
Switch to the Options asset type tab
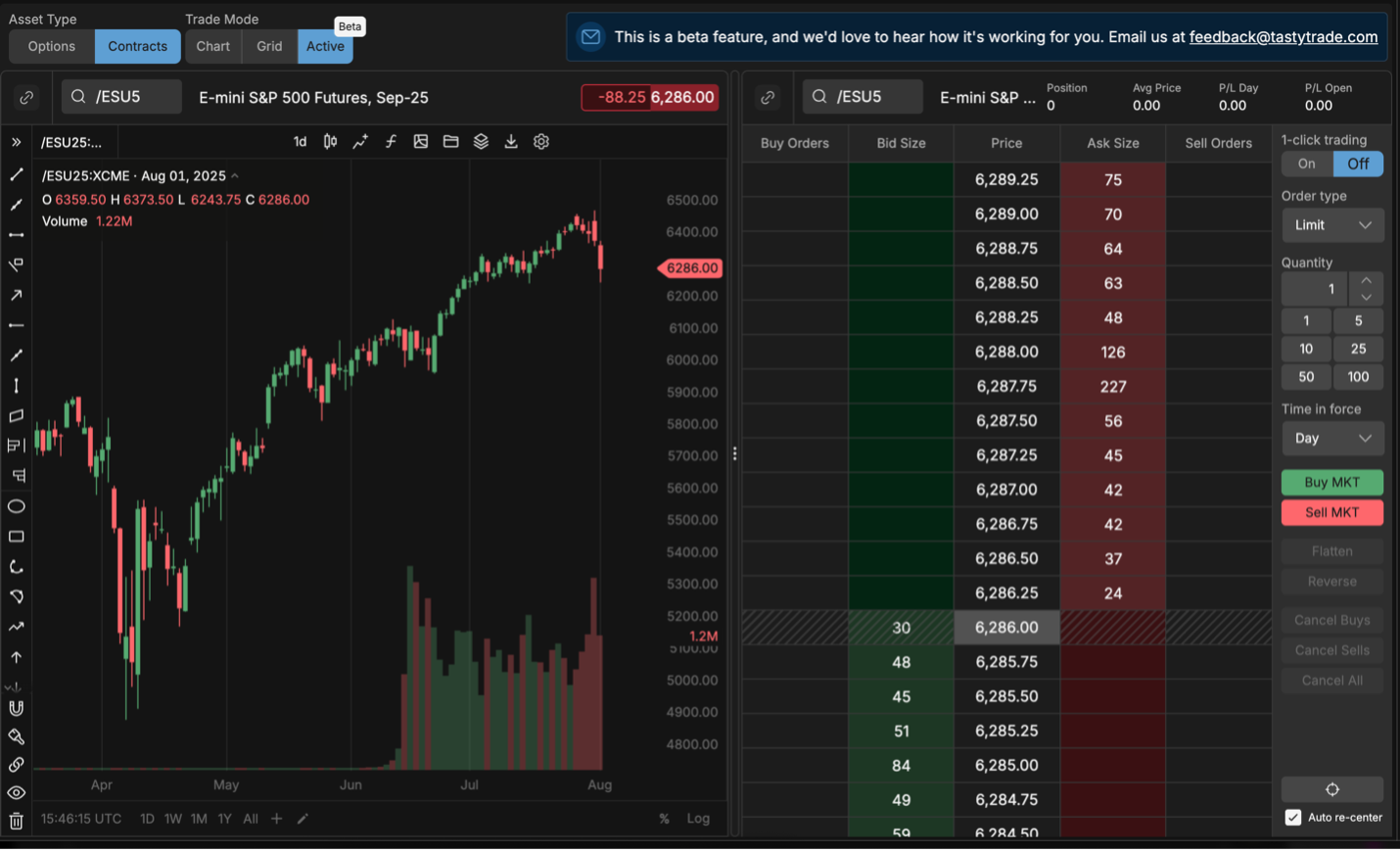coord(51,45)
